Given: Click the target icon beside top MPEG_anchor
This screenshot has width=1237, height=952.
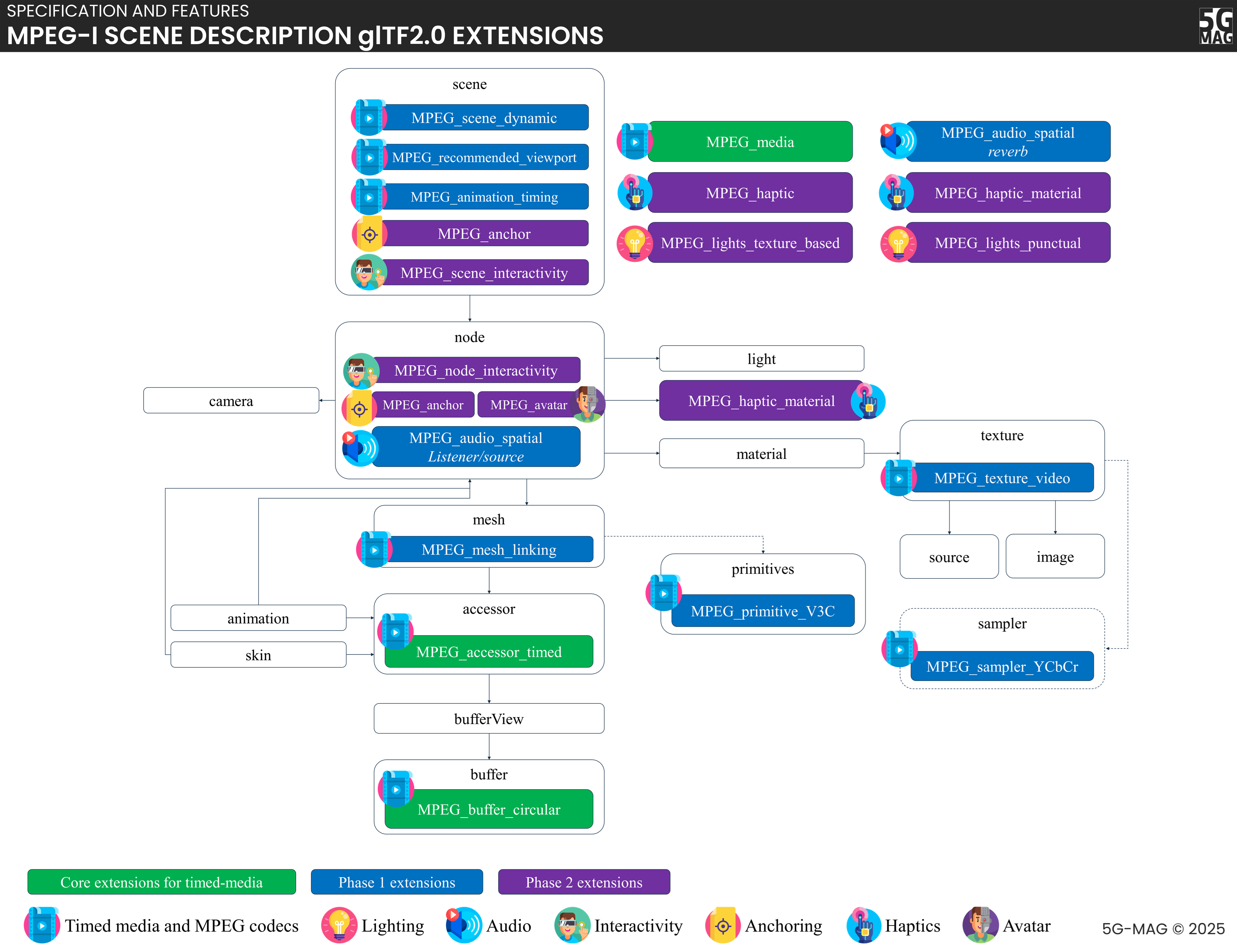Looking at the screenshot, I should (369, 234).
